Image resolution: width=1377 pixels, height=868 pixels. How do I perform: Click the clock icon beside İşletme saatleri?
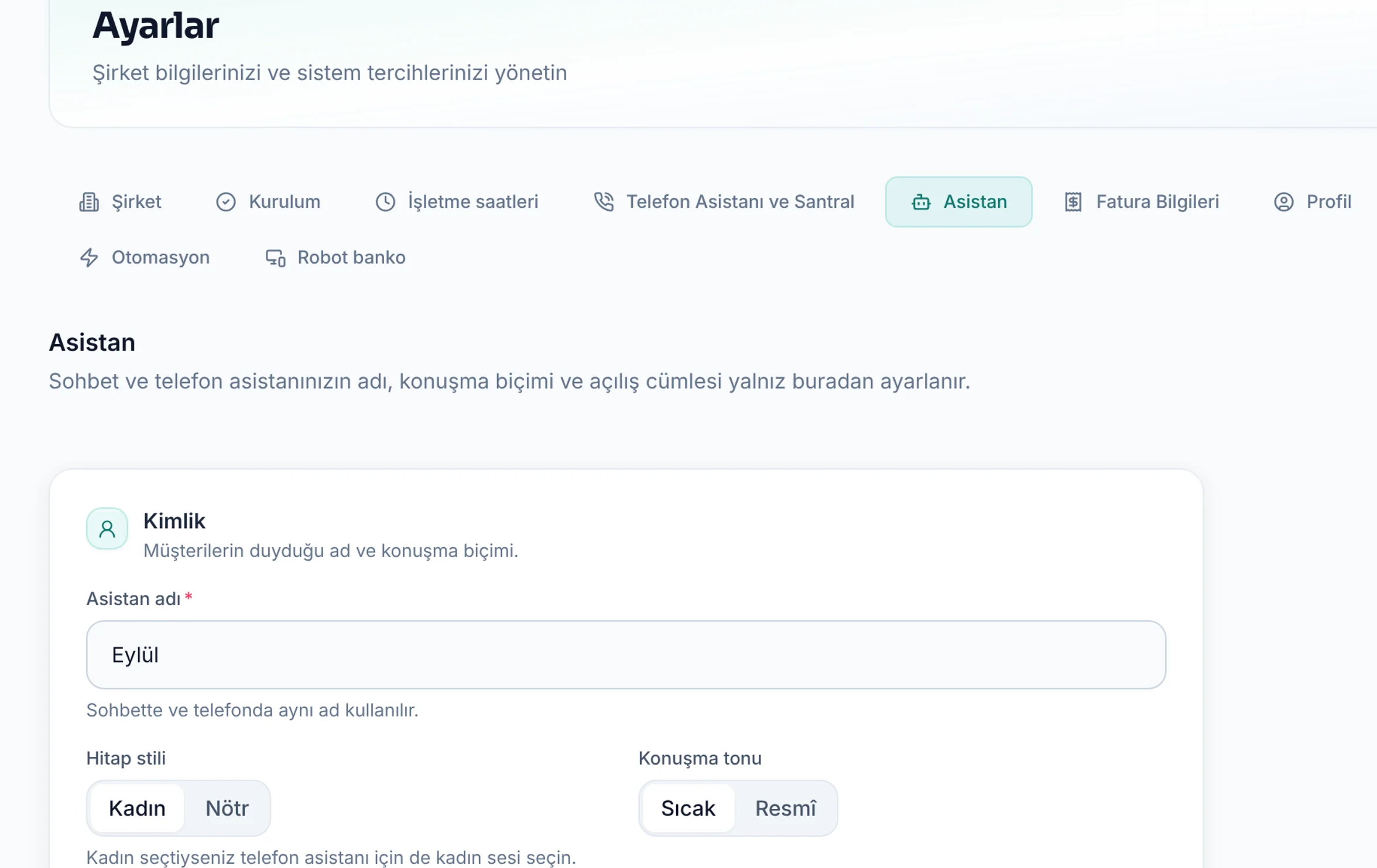[385, 202]
